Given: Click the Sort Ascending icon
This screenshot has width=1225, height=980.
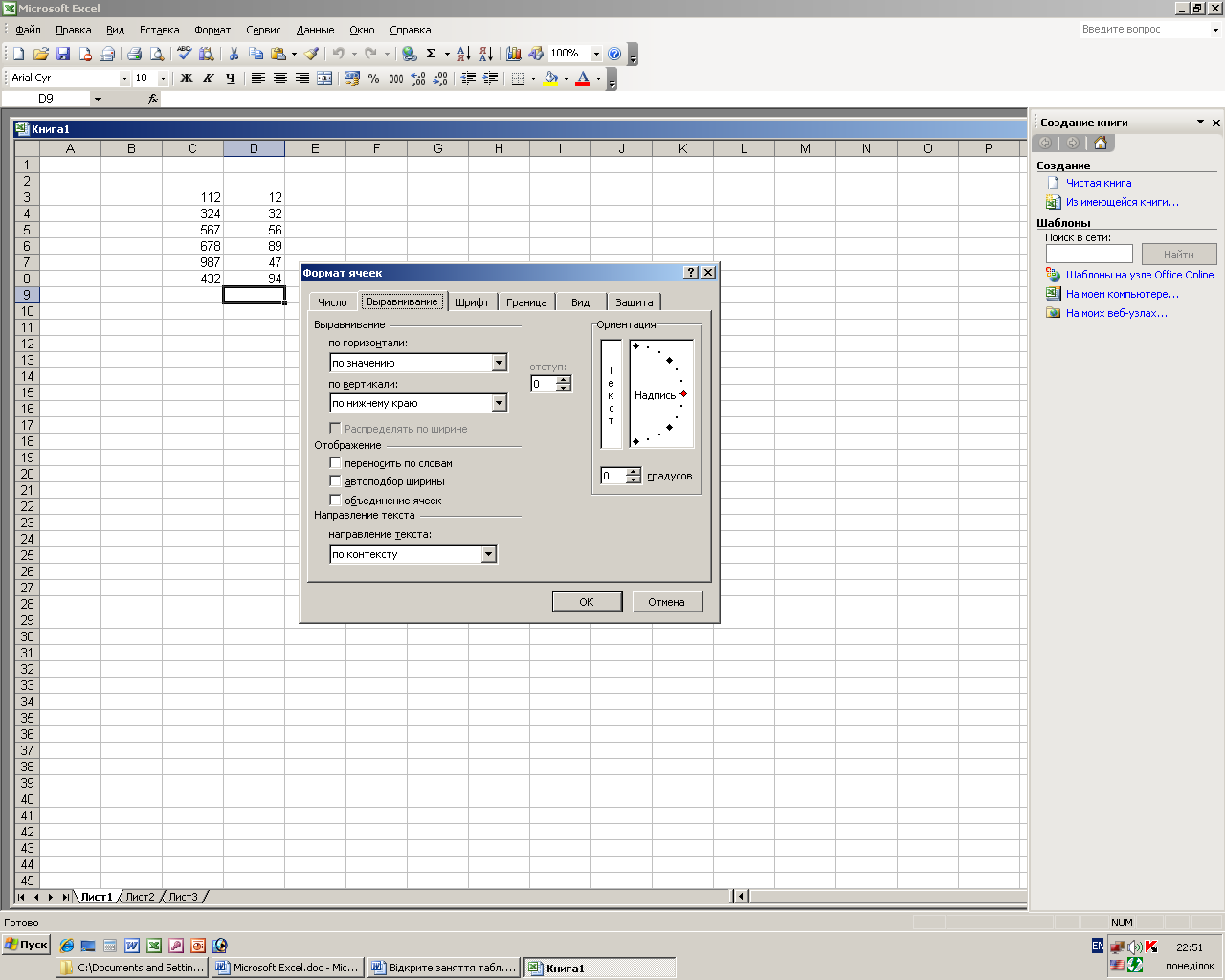Looking at the screenshot, I should [x=463, y=54].
